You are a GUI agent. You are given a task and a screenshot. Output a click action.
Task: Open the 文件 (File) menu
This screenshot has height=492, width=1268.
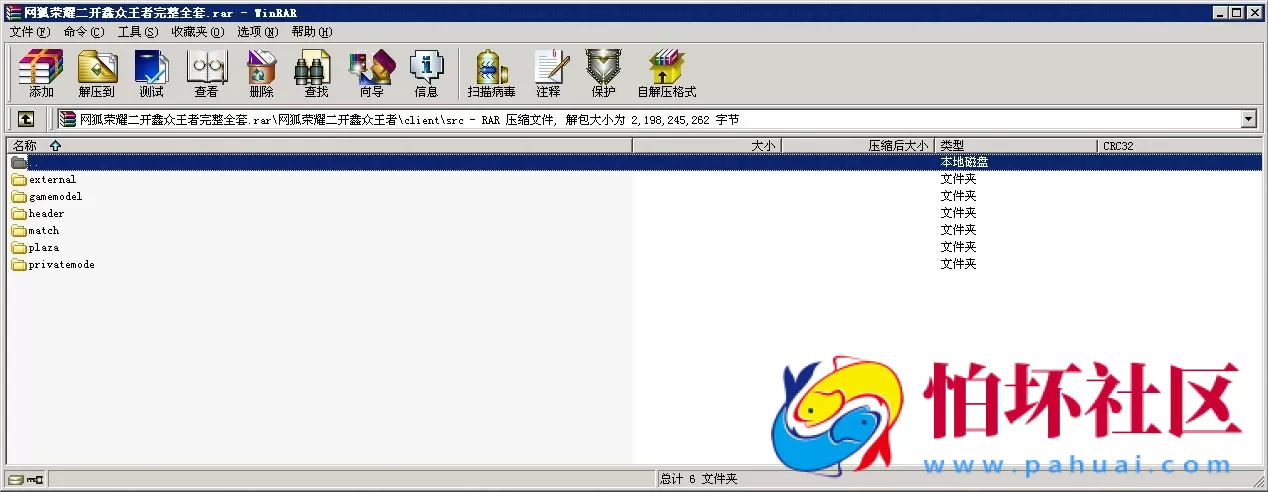29,31
